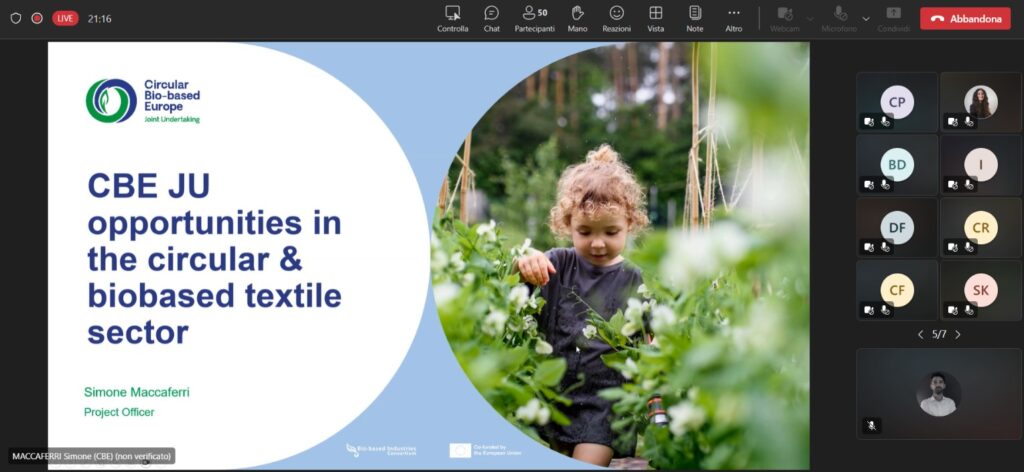
Task: Open the Reazioni emoji picker
Action: pos(616,18)
